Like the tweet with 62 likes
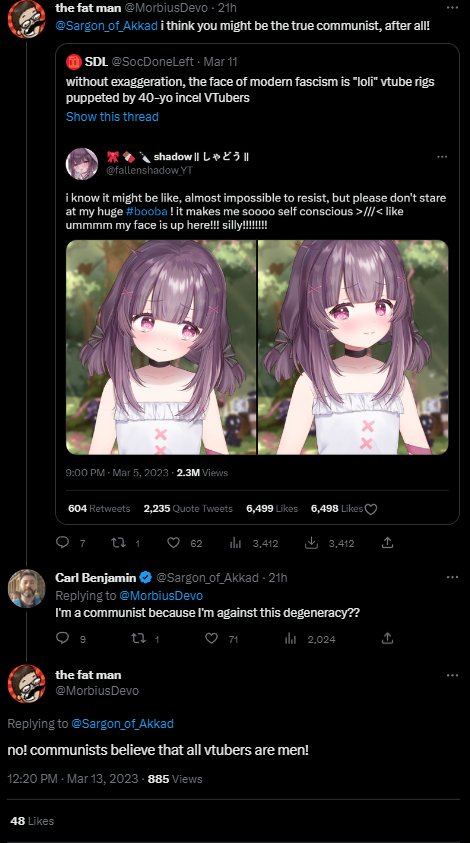 click(173, 542)
